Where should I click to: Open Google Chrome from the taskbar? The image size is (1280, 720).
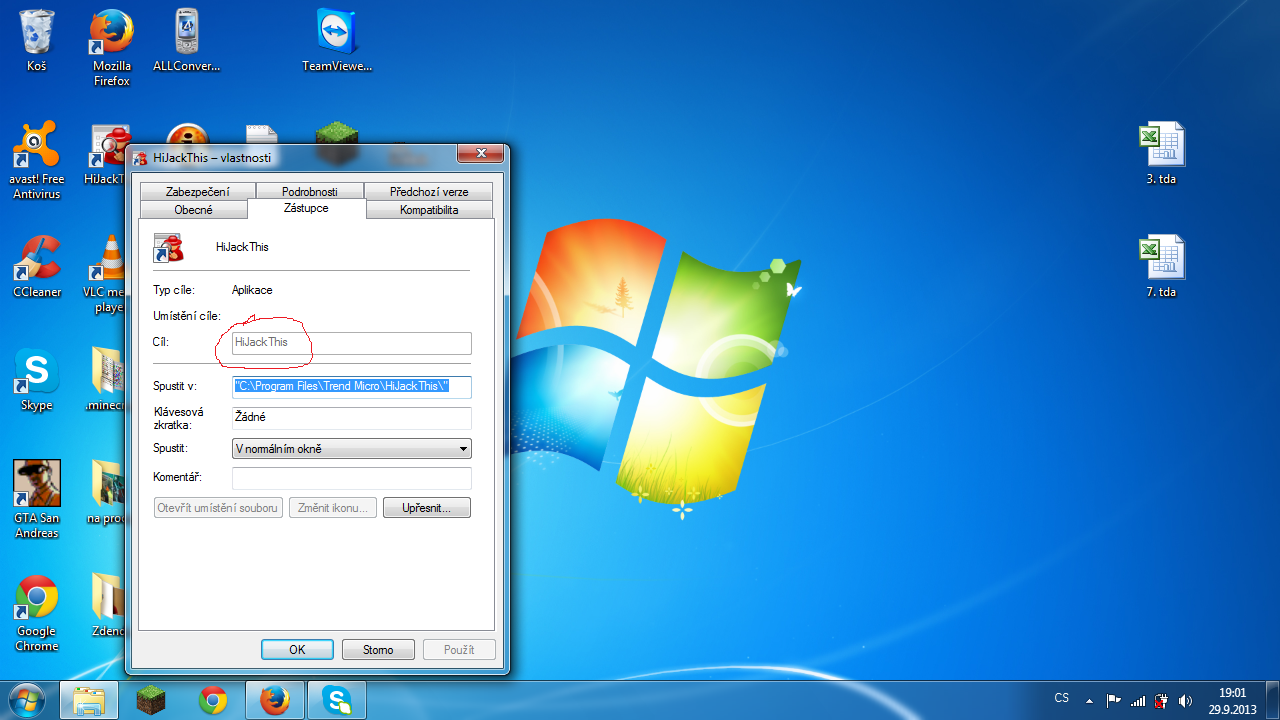212,700
